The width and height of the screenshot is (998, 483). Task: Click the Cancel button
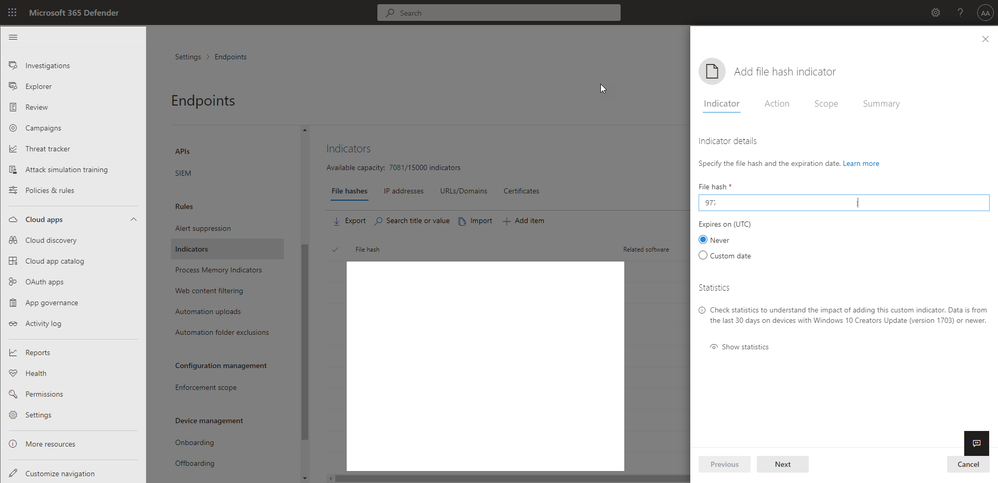tap(968, 464)
